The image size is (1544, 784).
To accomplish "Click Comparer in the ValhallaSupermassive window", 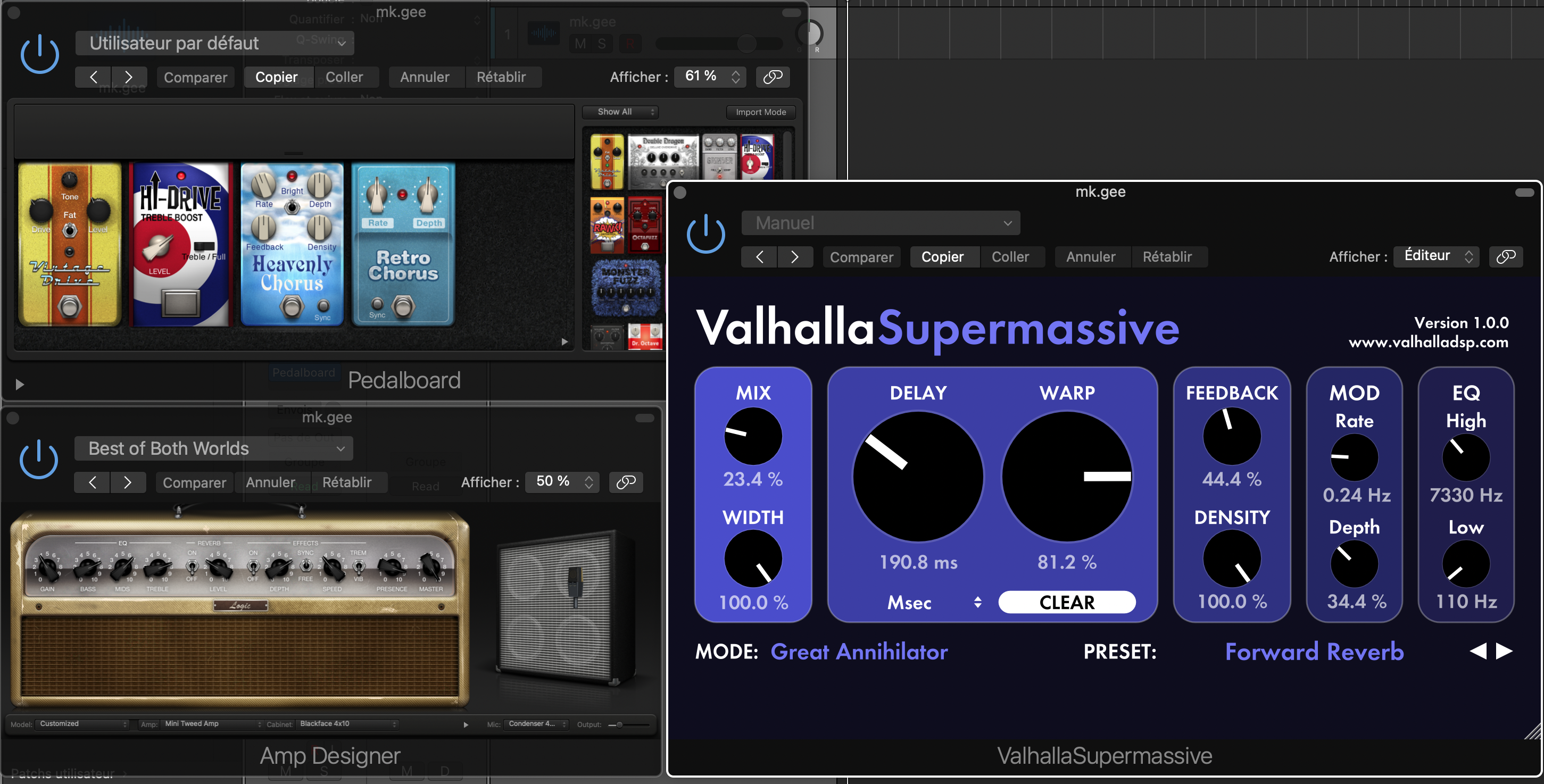I will pos(861,257).
